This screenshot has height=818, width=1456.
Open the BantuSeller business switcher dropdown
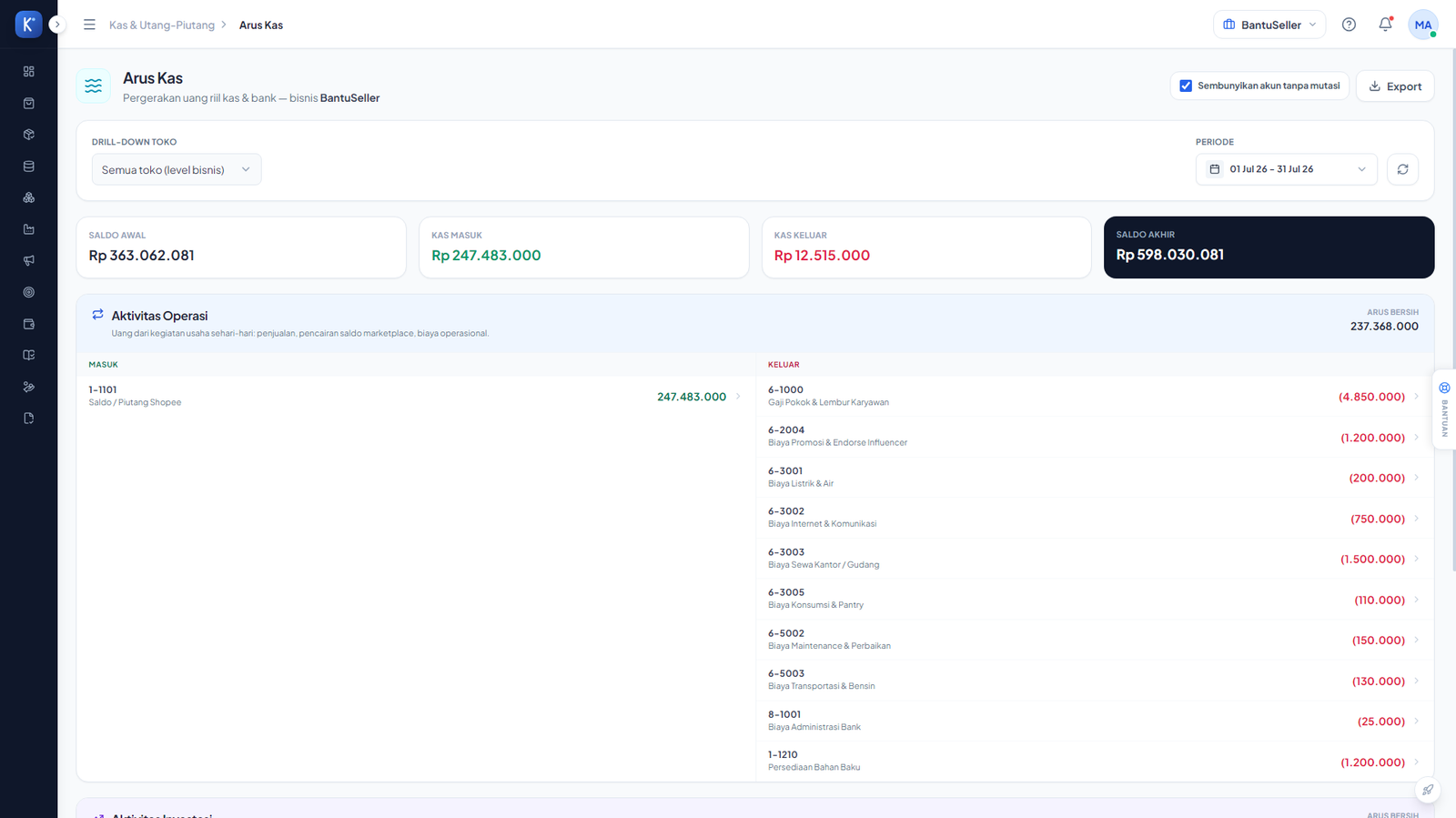1269,25
